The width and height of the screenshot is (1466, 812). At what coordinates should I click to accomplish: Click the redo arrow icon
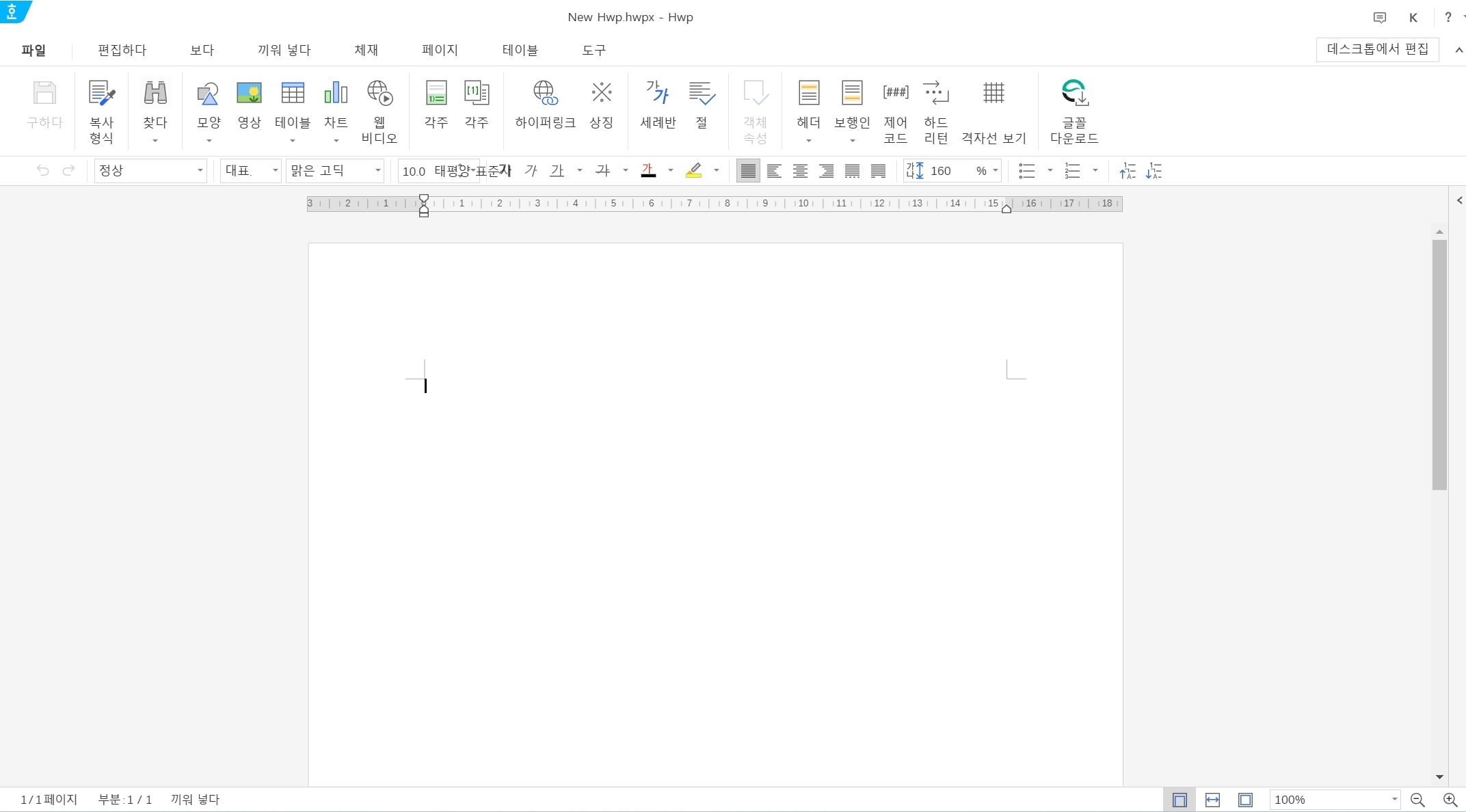[68, 171]
